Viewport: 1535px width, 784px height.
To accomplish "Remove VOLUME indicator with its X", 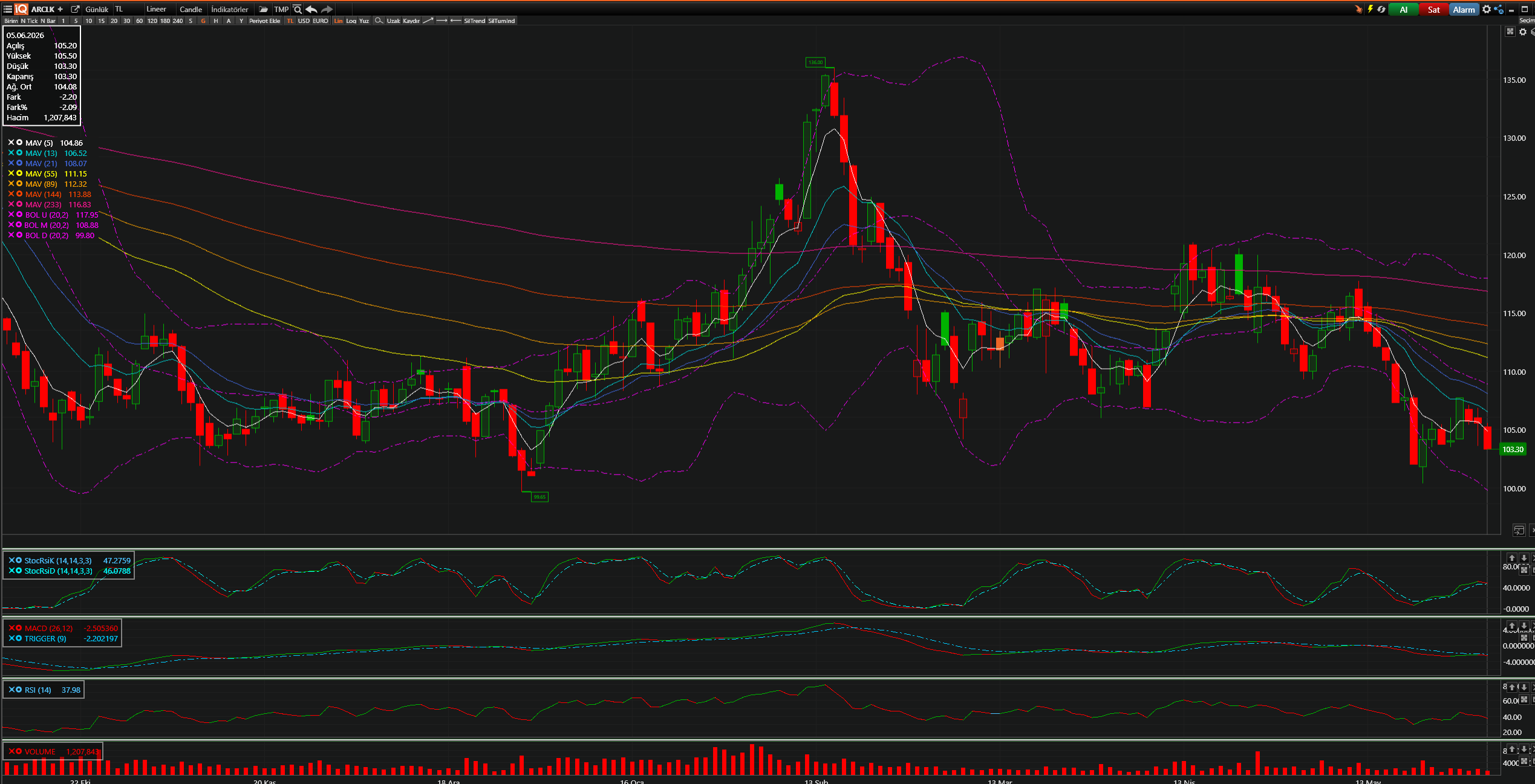I will pyautogui.click(x=11, y=751).
